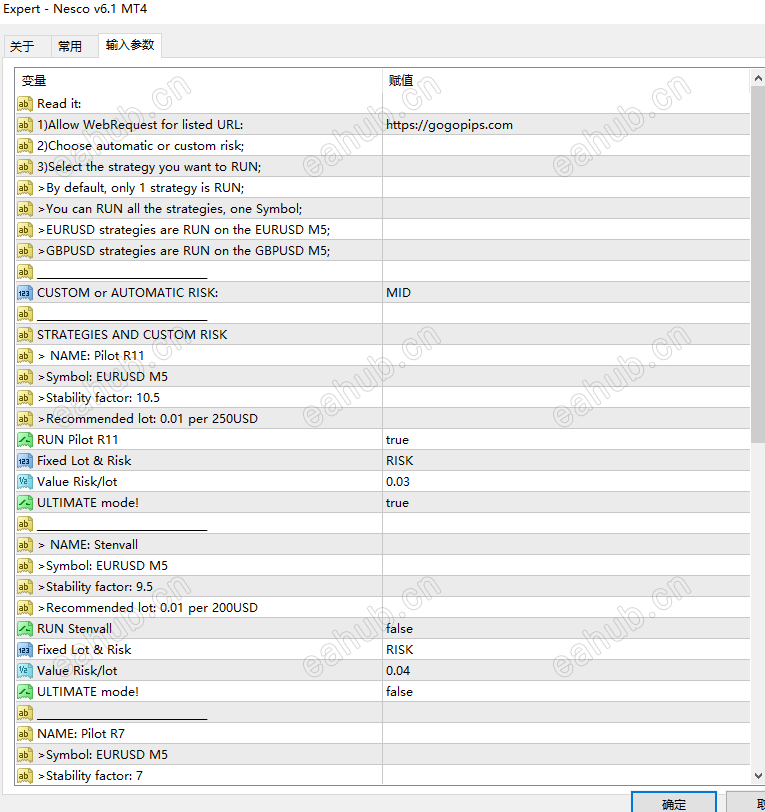Click the icon beside '2)Choose automatic or custom risk;'
765x812 pixels.
tap(24, 146)
